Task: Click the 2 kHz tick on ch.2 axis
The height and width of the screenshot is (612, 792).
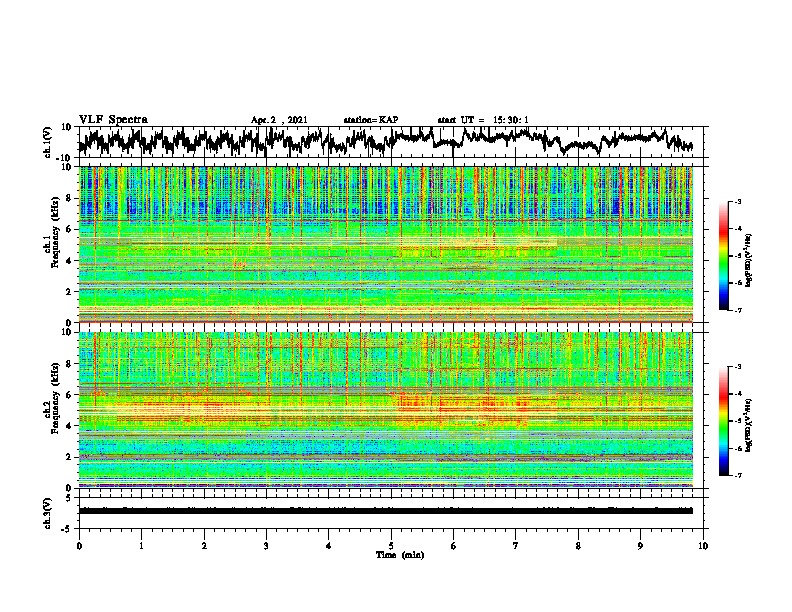Action: (x=70, y=457)
